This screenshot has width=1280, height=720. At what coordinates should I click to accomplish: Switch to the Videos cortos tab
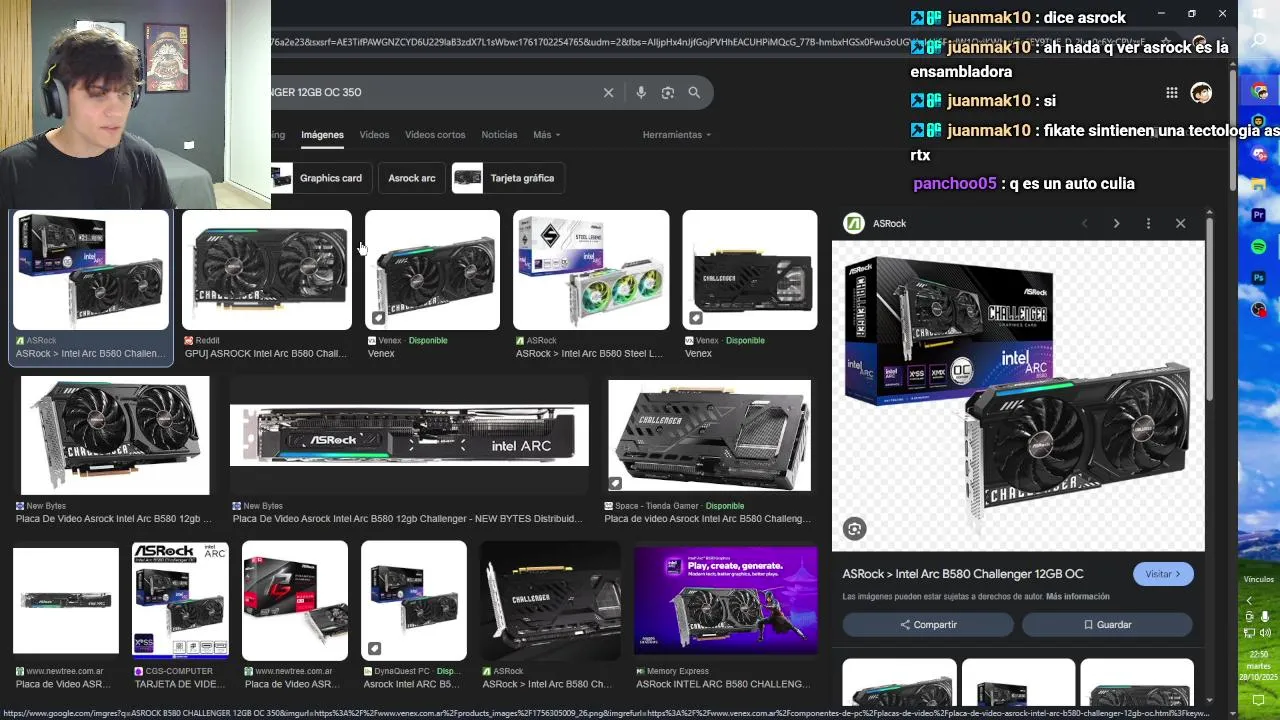click(x=435, y=135)
